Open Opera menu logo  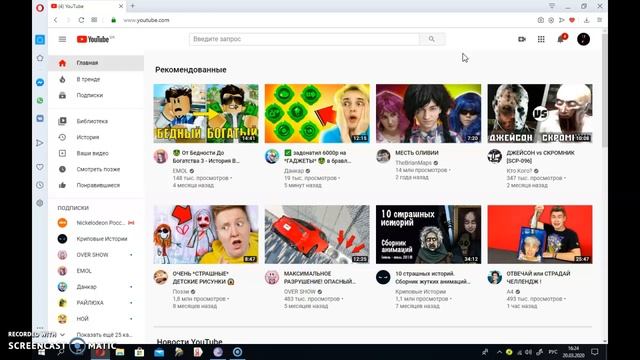(x=40, y=7)
